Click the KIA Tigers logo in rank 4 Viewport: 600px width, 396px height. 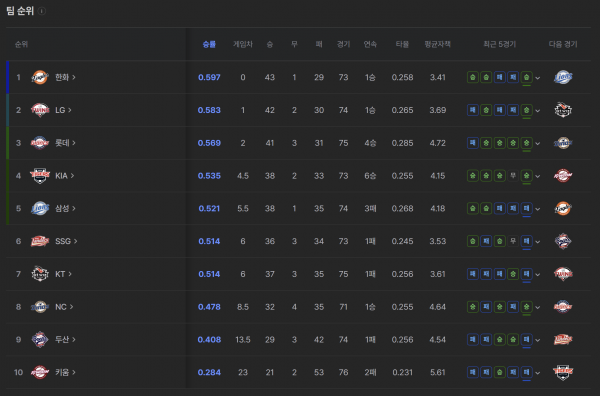click(x=40, y=176)
